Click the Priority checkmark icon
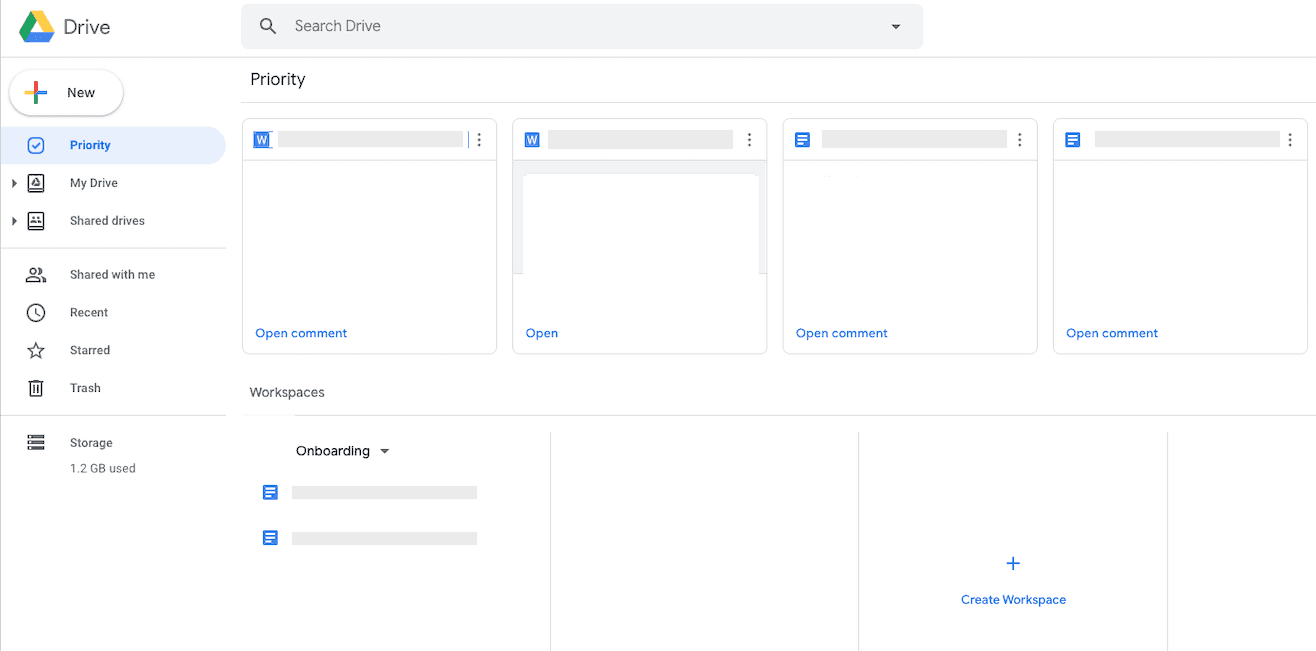The height and width of the screenshot is (651, 1316). click(36, 145)
